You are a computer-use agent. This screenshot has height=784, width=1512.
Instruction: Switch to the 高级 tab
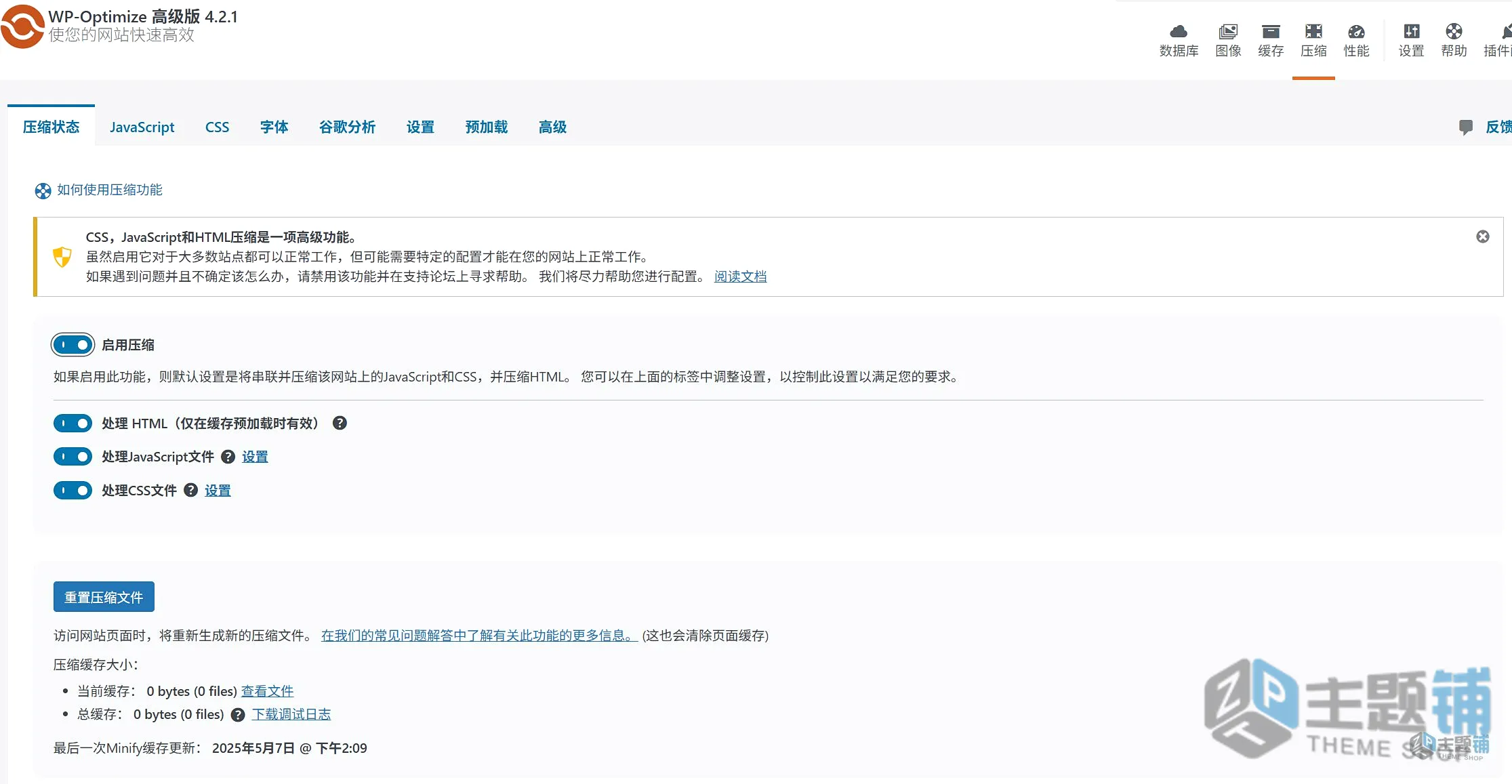click(552, 127)
